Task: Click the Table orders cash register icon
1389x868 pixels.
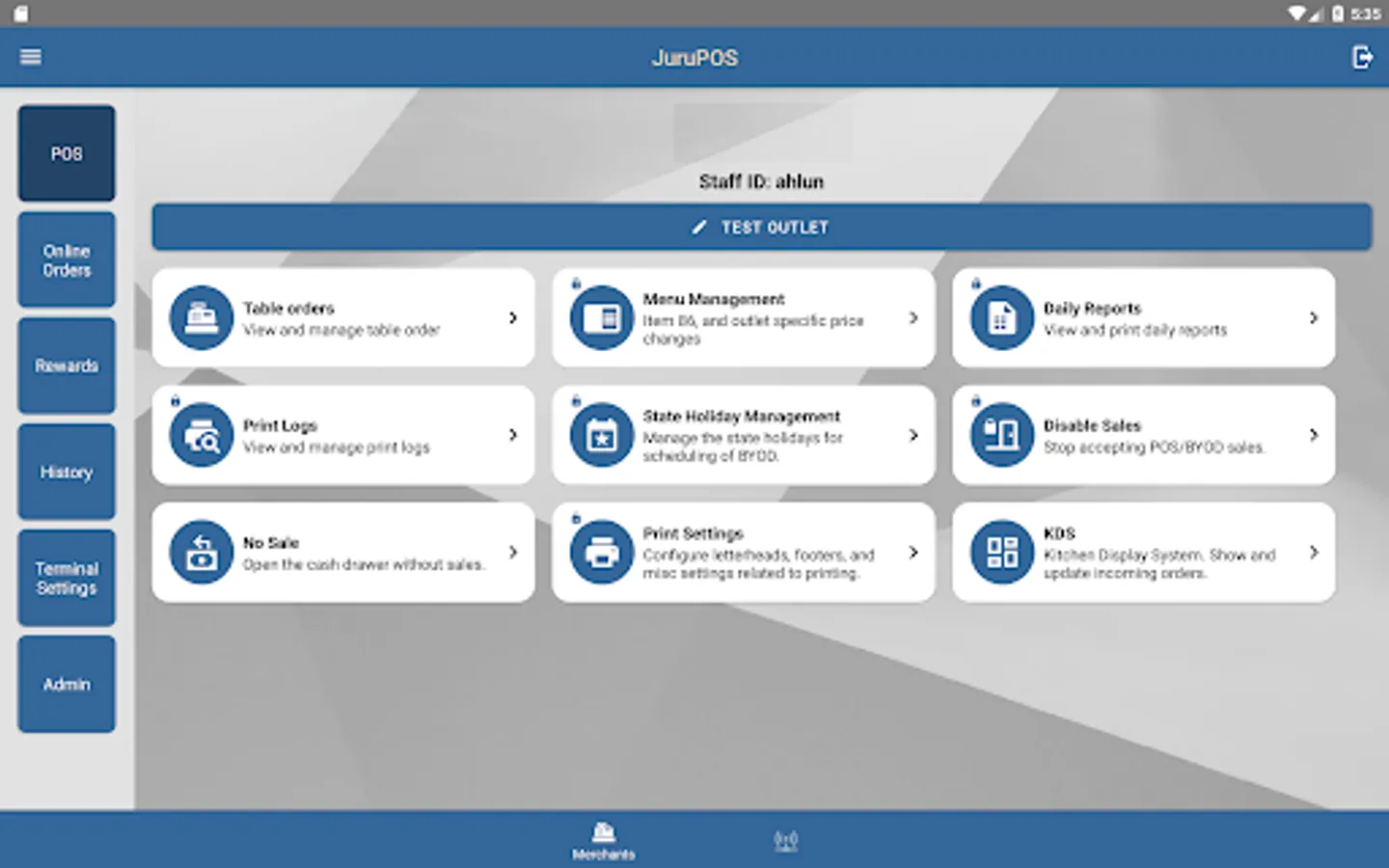Action: pyautogui.click(x=202, y=317)
